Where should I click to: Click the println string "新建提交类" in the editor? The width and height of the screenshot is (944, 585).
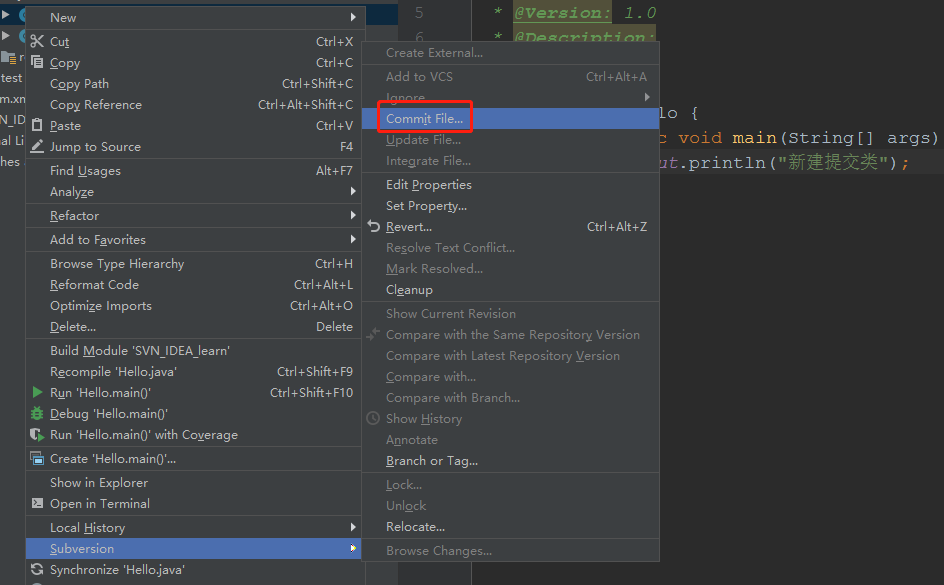click(x=833, y=162)
